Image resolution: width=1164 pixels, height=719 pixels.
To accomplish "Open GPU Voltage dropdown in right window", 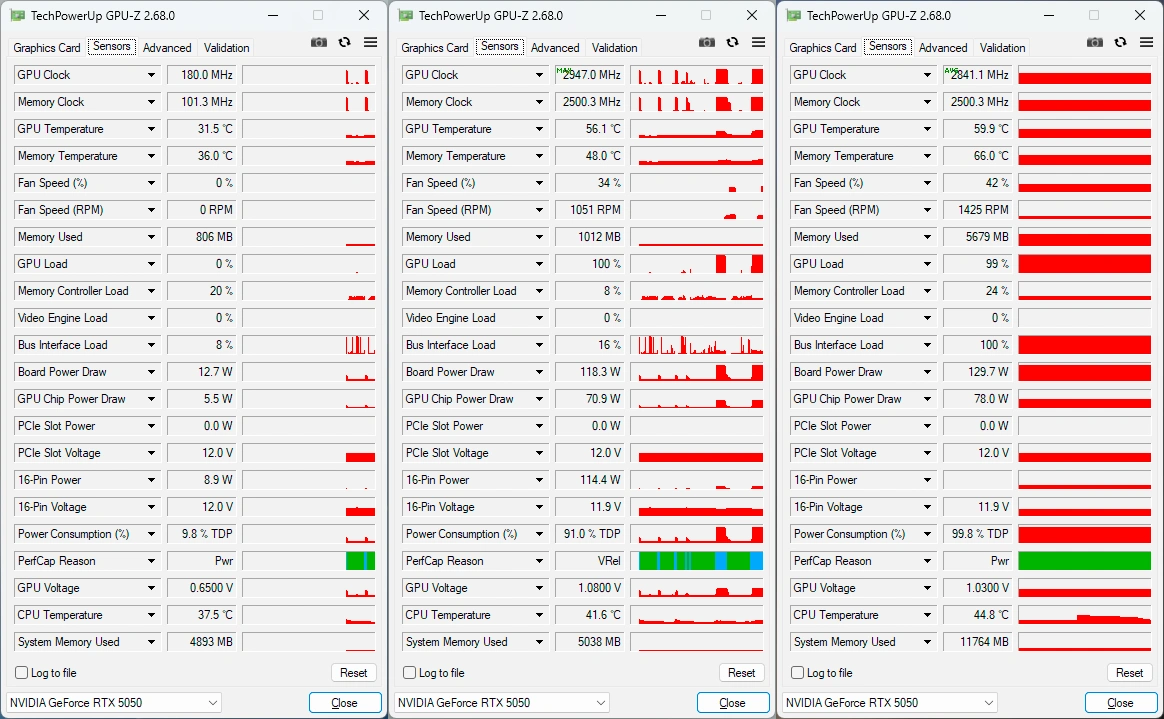I will click(928, 588).
